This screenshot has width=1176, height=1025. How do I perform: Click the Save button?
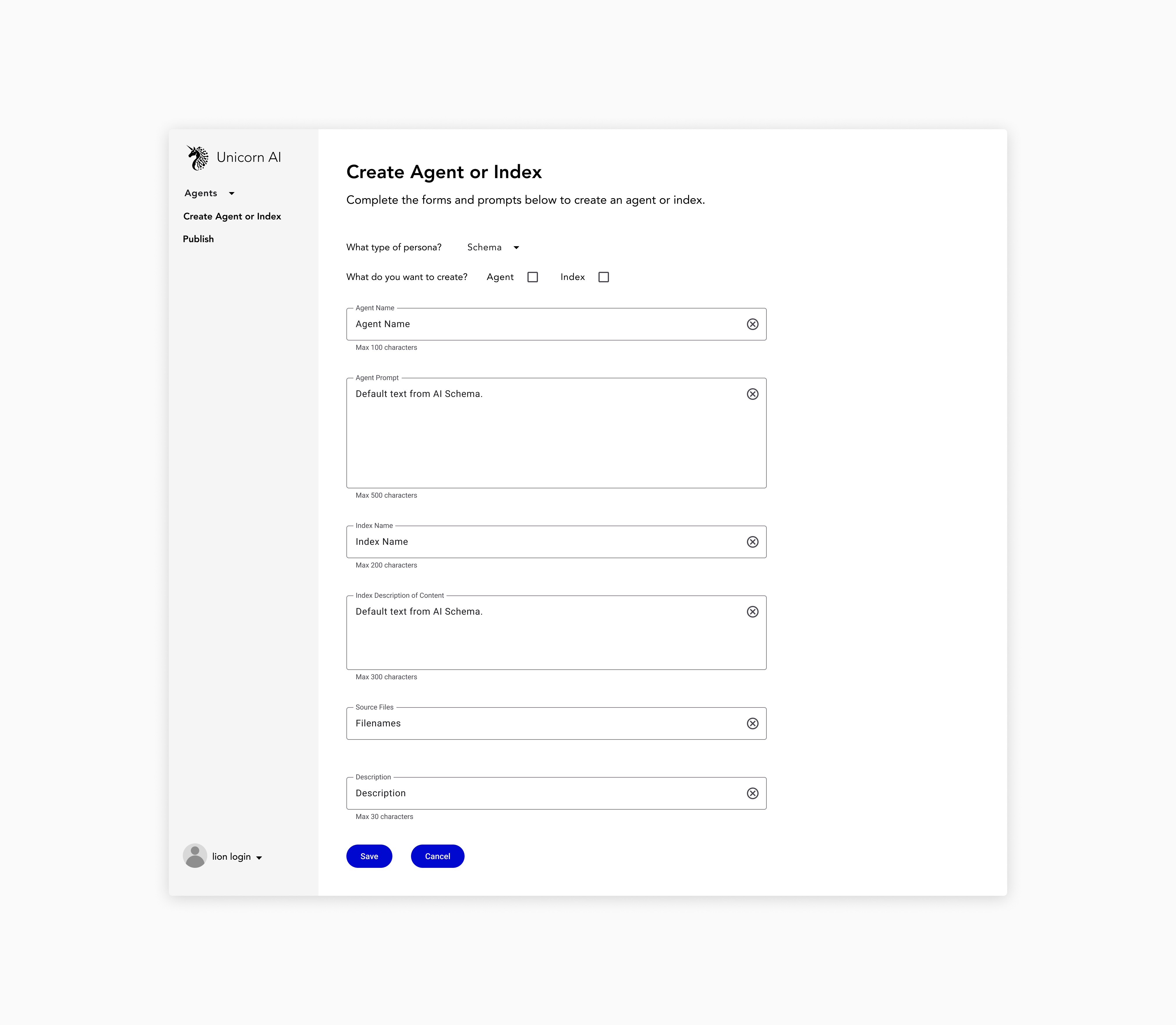click(369, 856)
